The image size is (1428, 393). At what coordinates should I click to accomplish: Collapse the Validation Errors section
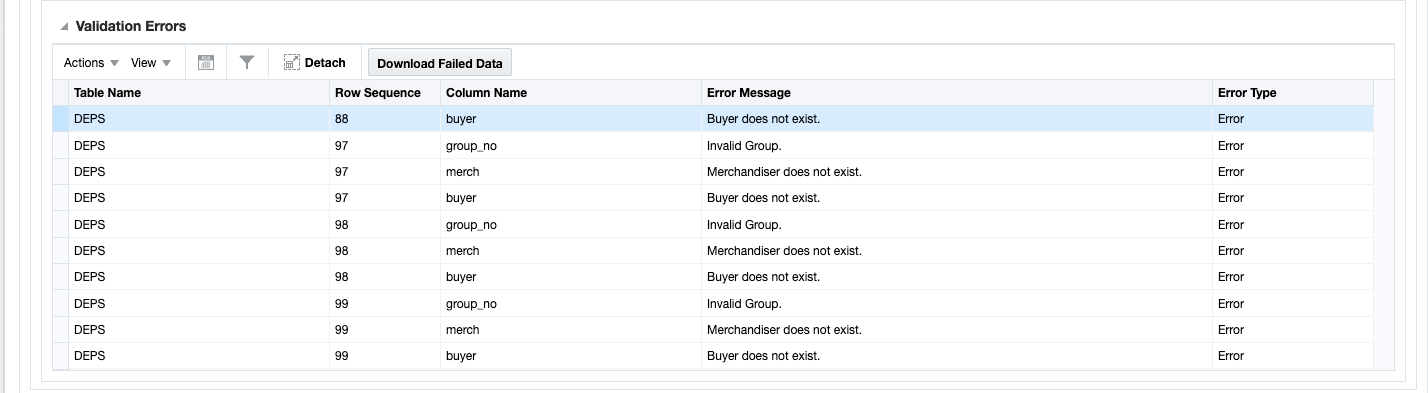pos(65,26)
